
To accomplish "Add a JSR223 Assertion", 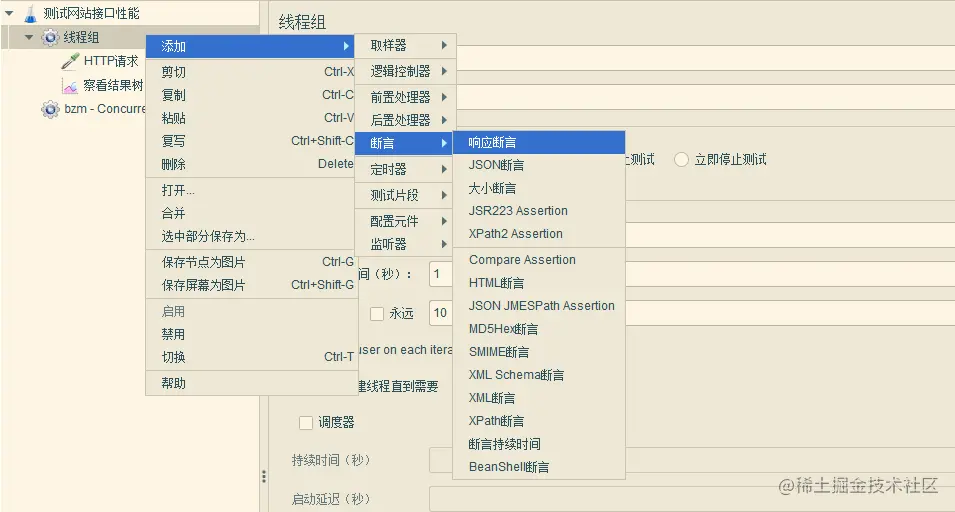I will click(x=539, y=211).
